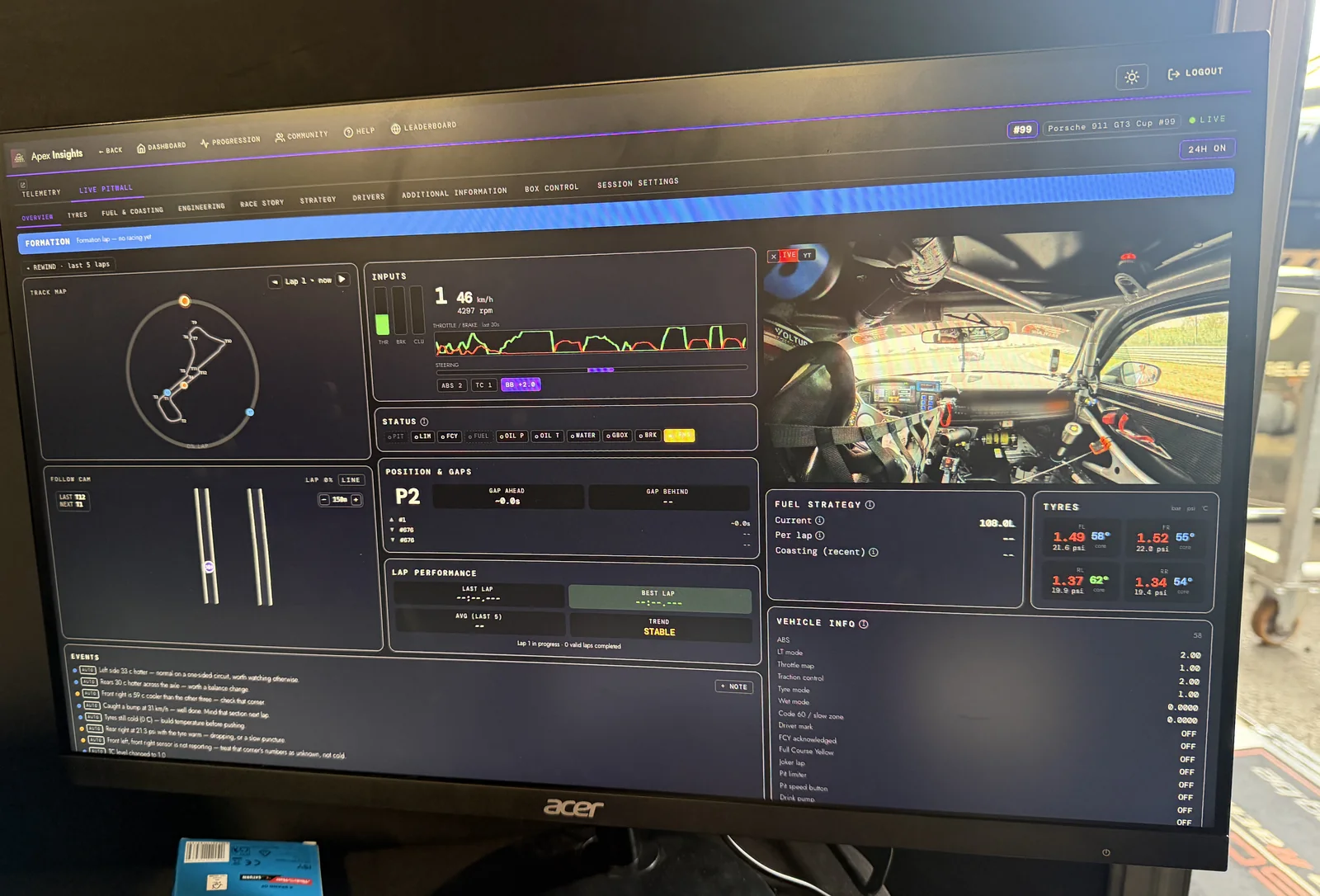This screenshot has height=896, width=1320.
Task: Open the Current fuel info icon
Action: coord(819,521)
